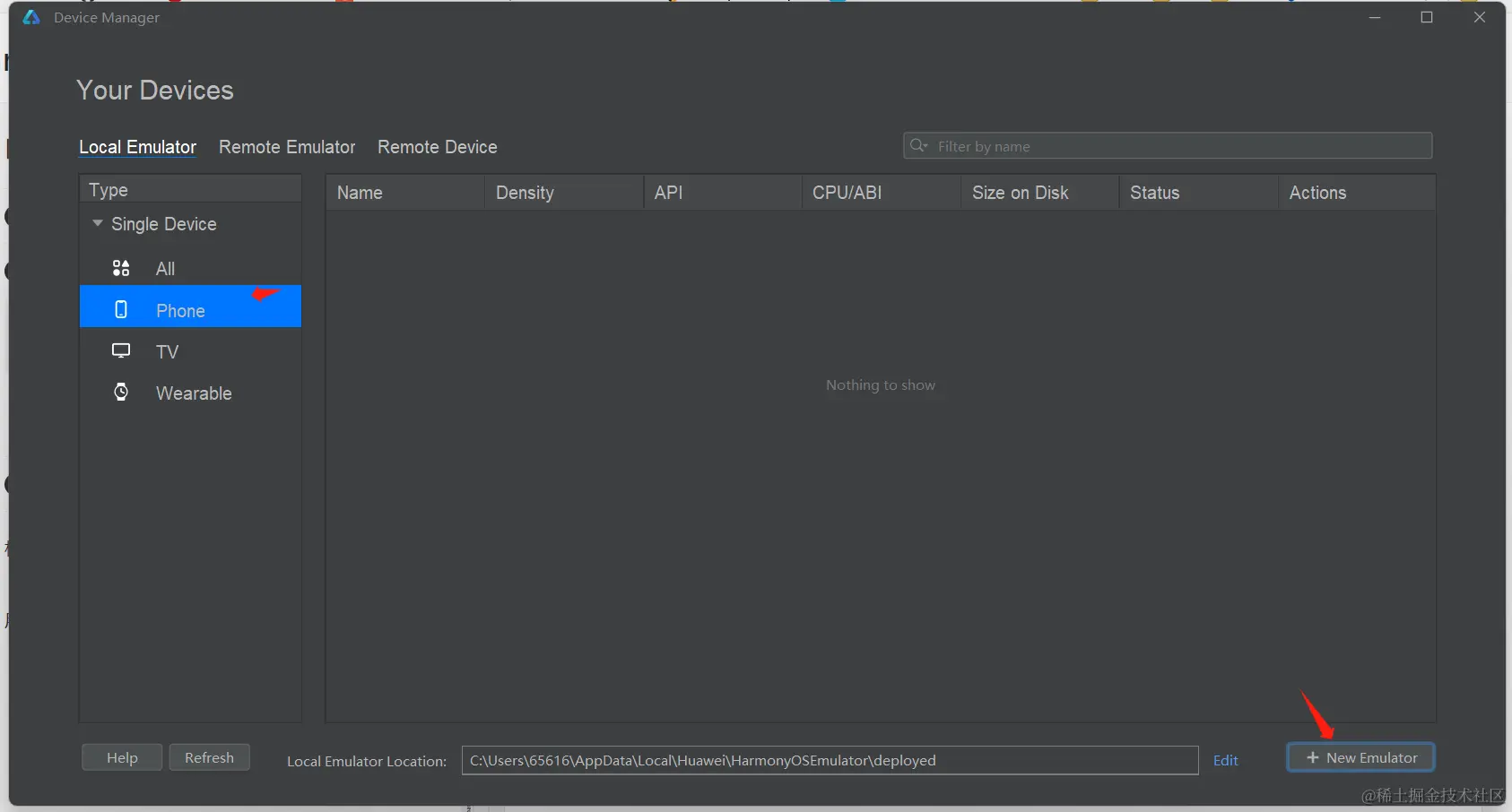Collapse the Single Device tree group
This screenshot has height=812, width=1512.
click(98, 223)
